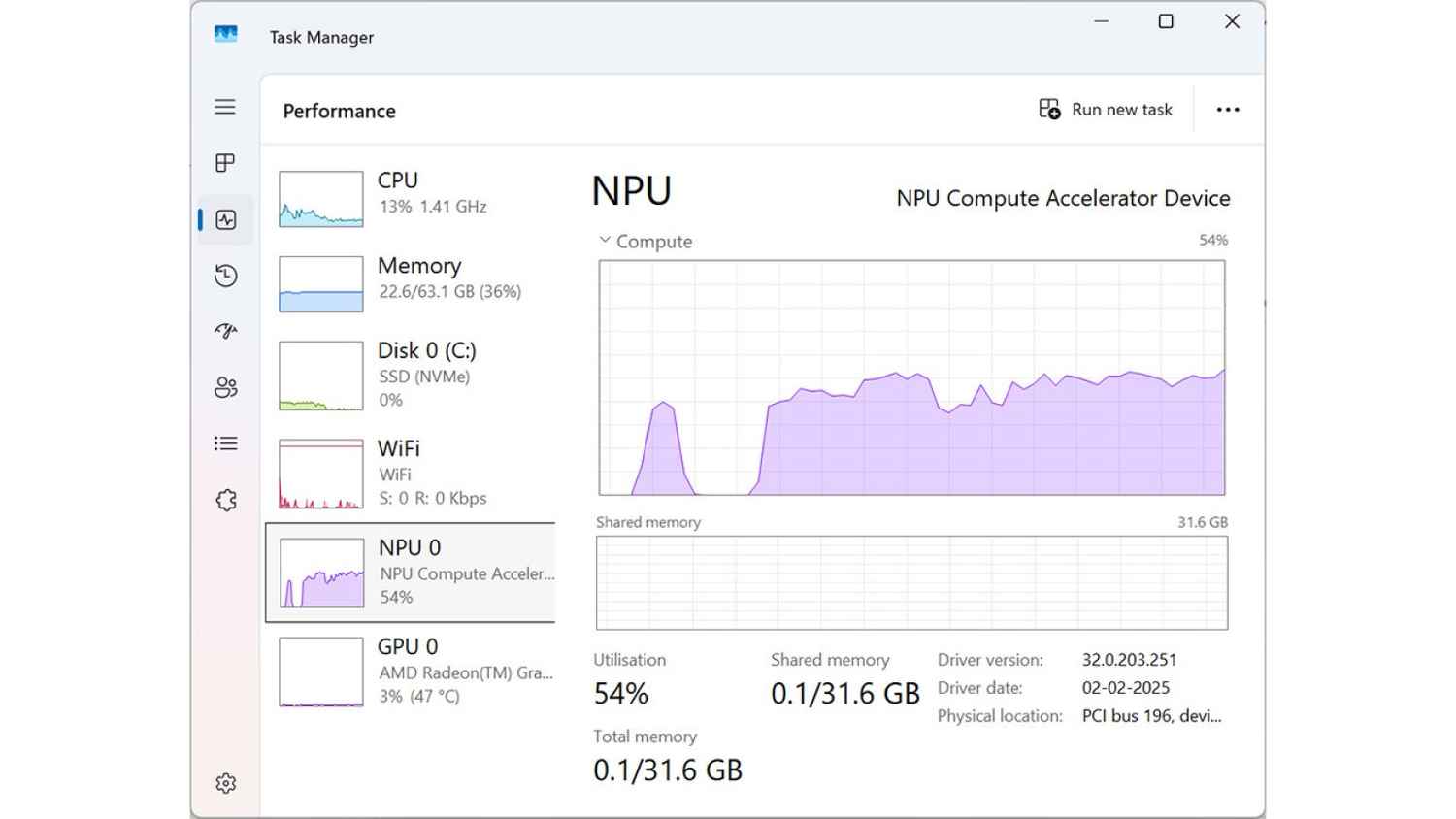Screen dimensions: 1456x819
Task: Open App history via clock icon
Action: 225,276
